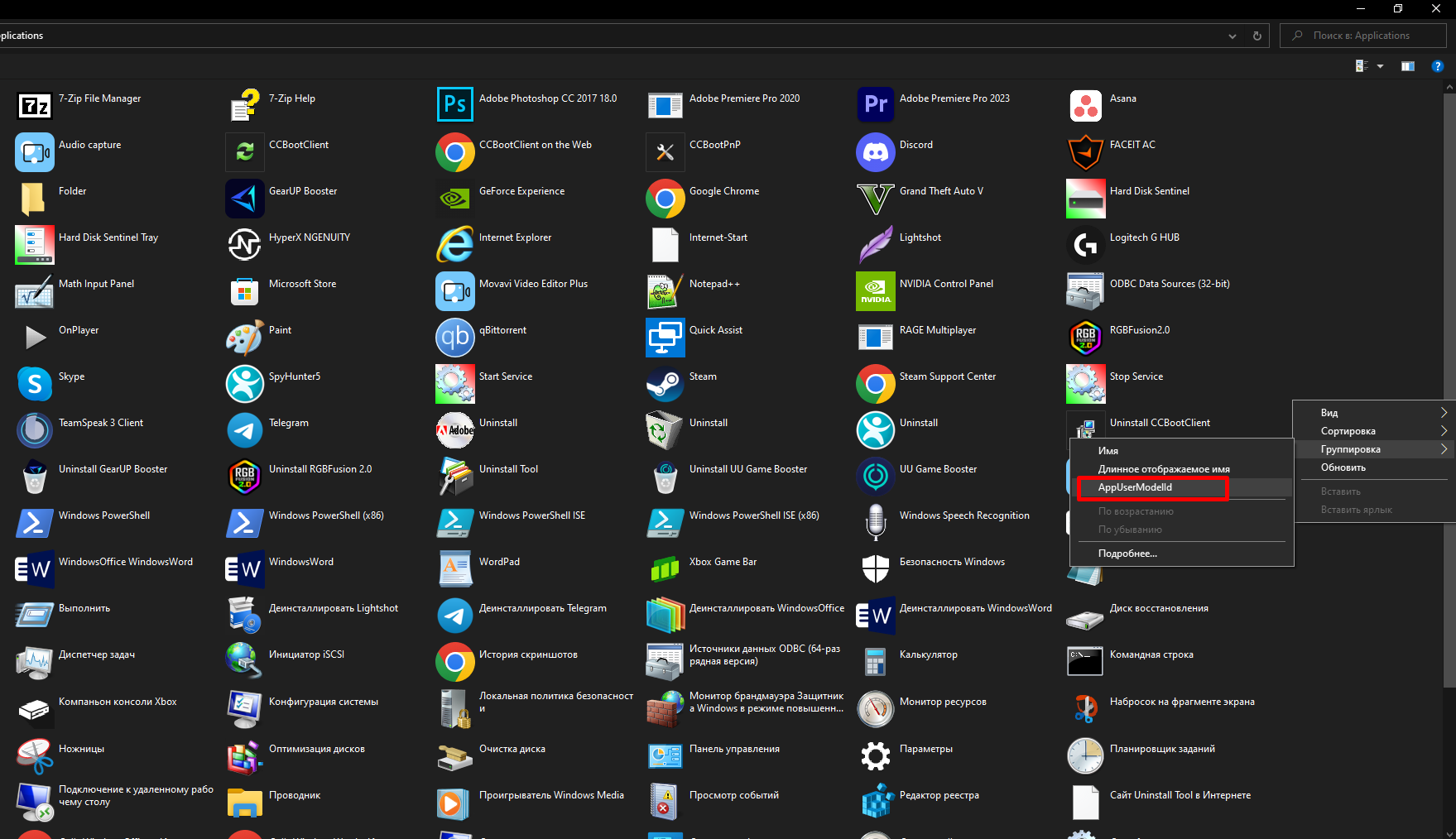Screen dimensions: 1456x839
Task: Select the Планировщик заданий label
Action: click(x=1162, y=749)
